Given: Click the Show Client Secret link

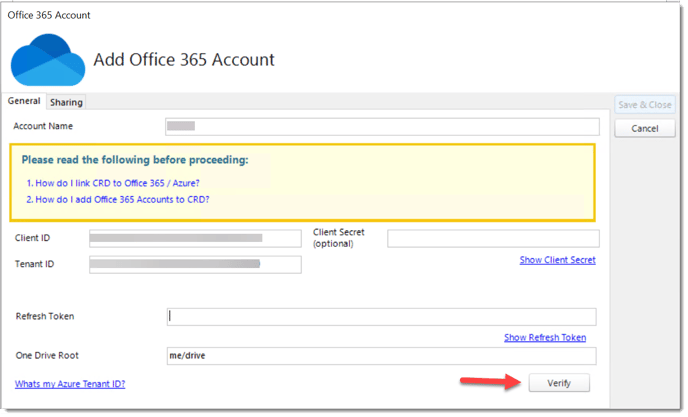Looking at the screenshot, I should click(559, 261).
